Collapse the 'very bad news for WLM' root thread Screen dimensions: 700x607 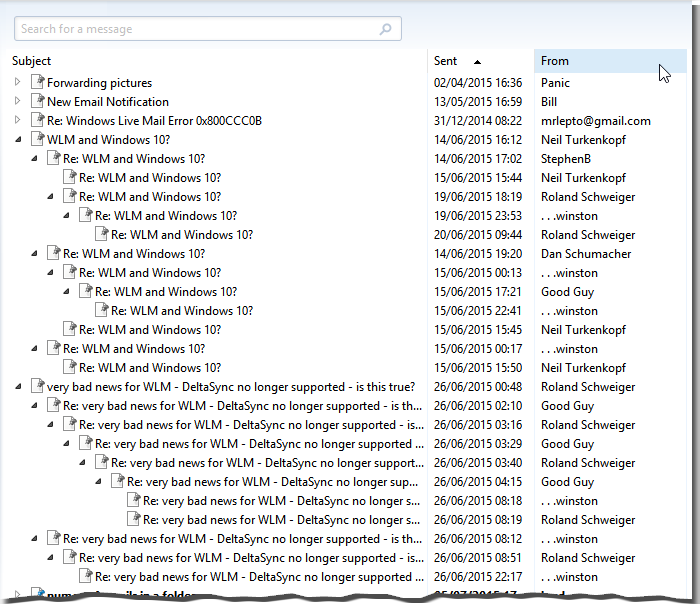(x=18, y=387)
